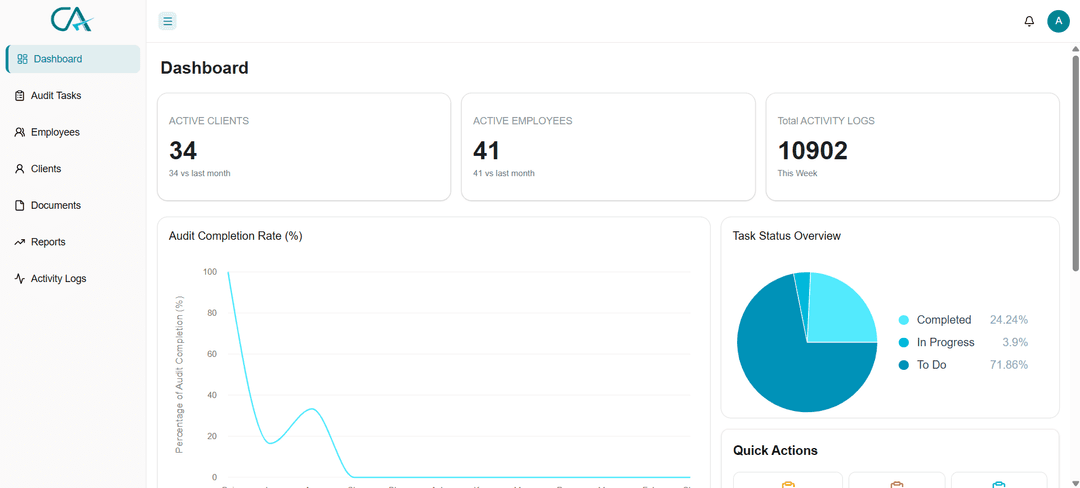Click the Dashboard grid icon in sidebar
Screen dimensions: 1080x488
(22, 59)
